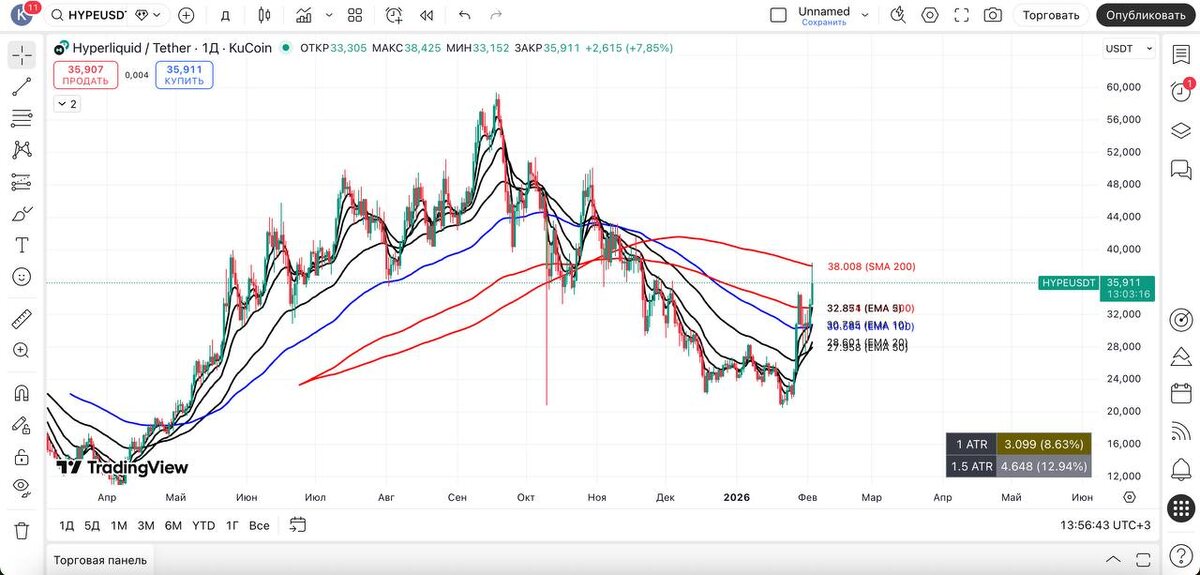Expand the indicators favorites dropdown arrow
The width and height of the screenshot is (1200, 575).
pos(331,15)
